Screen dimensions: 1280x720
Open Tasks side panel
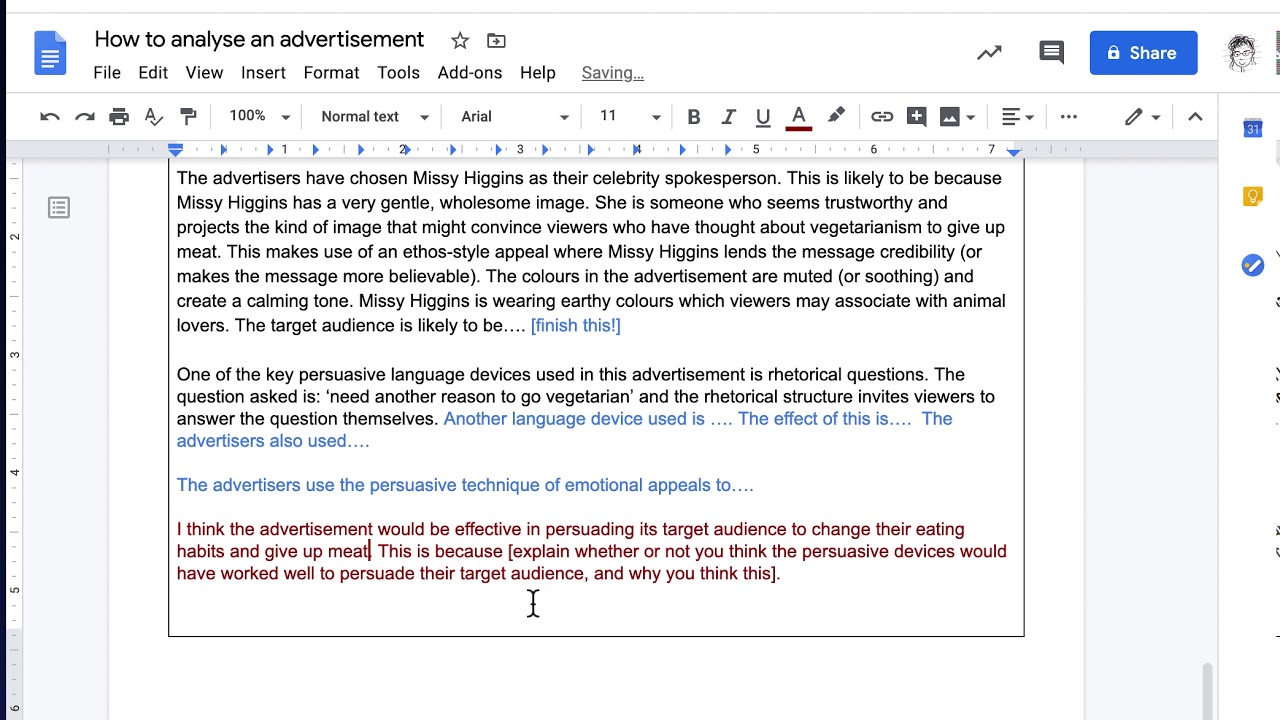[1253, 265]
